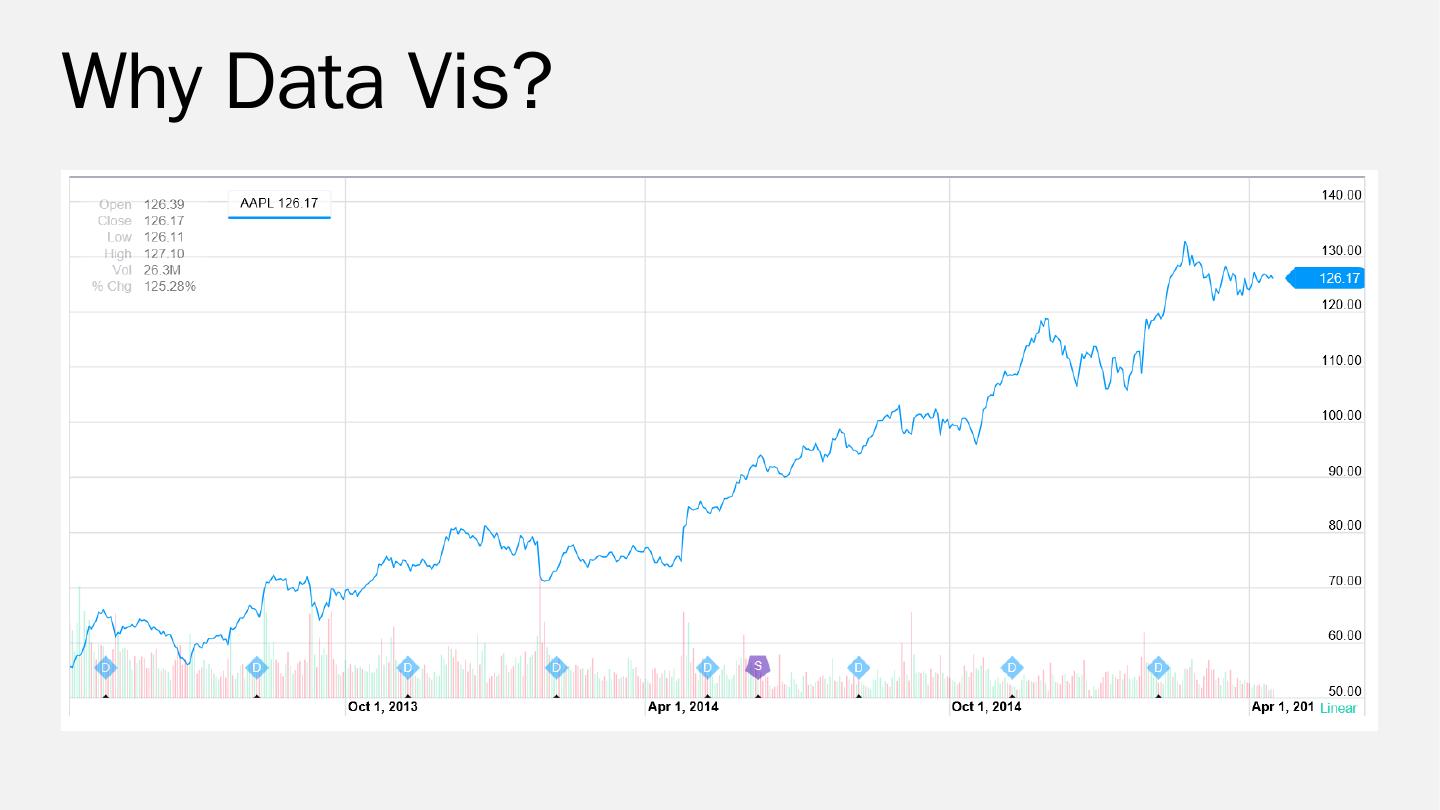
Task: Click the 100.00 price axis label
Action: tap(1340, 415)
